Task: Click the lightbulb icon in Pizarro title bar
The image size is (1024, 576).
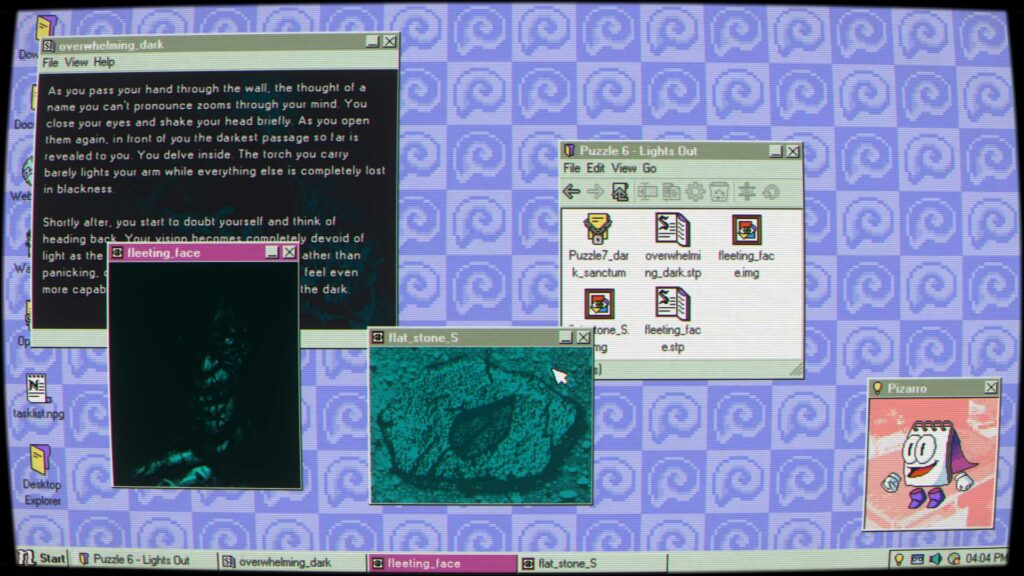Action: [878, 388]
